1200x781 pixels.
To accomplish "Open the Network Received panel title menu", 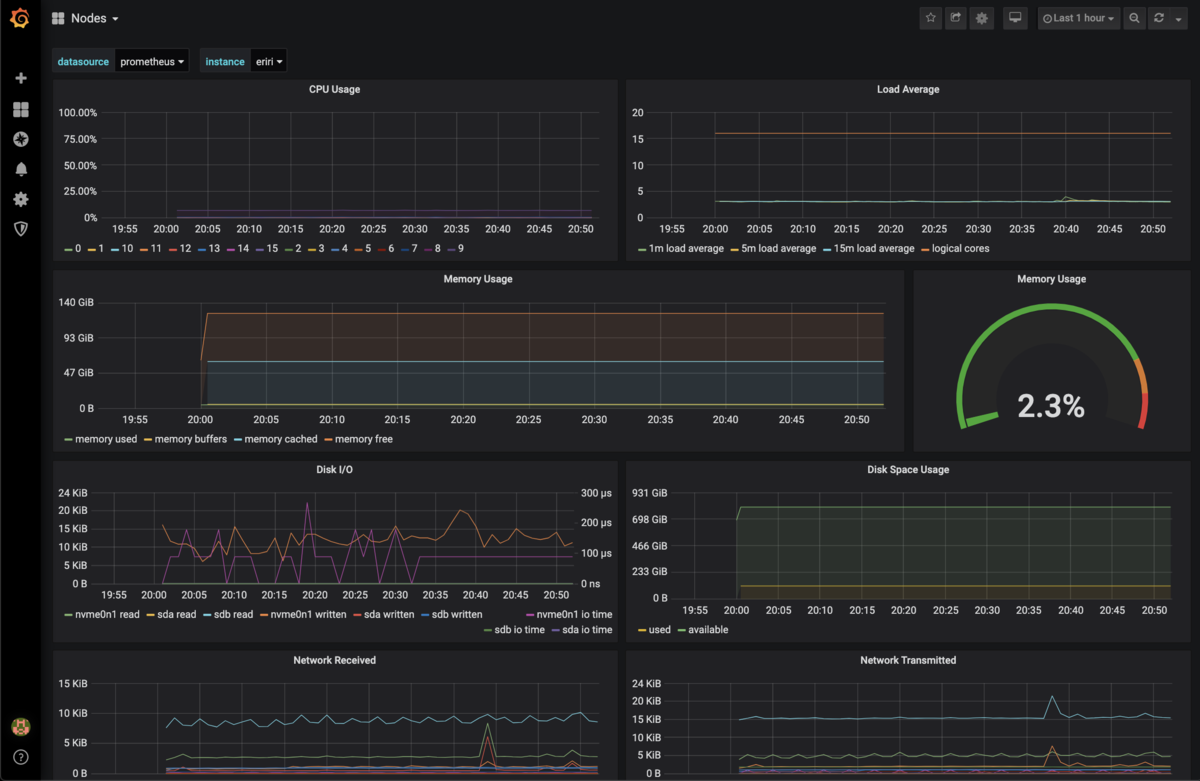I will pyautogui.click(x=334, y=660).
